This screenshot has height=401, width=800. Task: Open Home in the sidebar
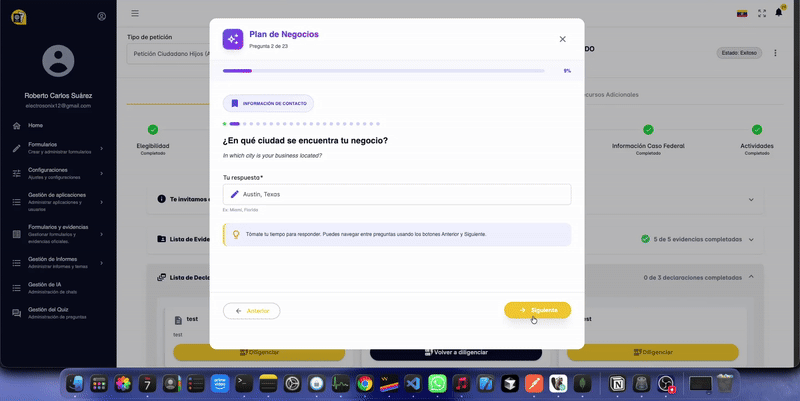click(36, 126)
